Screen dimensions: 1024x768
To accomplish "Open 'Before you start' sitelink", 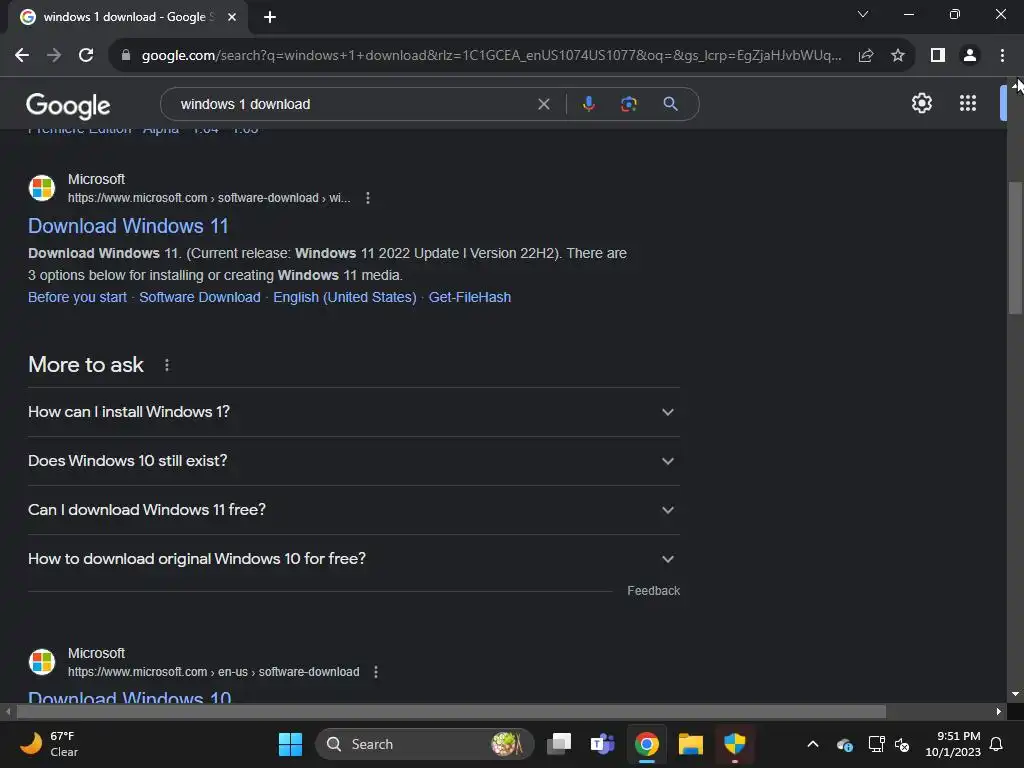I will 77,297.
